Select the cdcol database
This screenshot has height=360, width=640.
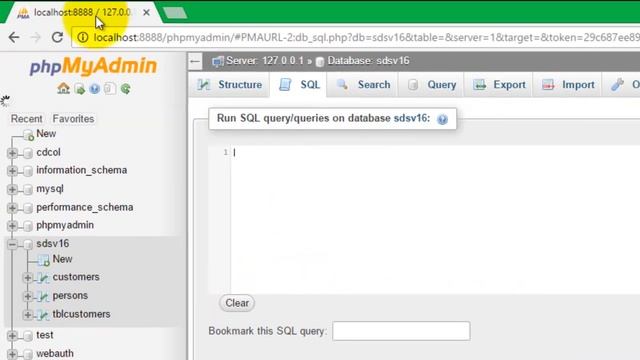click(49, 152)
